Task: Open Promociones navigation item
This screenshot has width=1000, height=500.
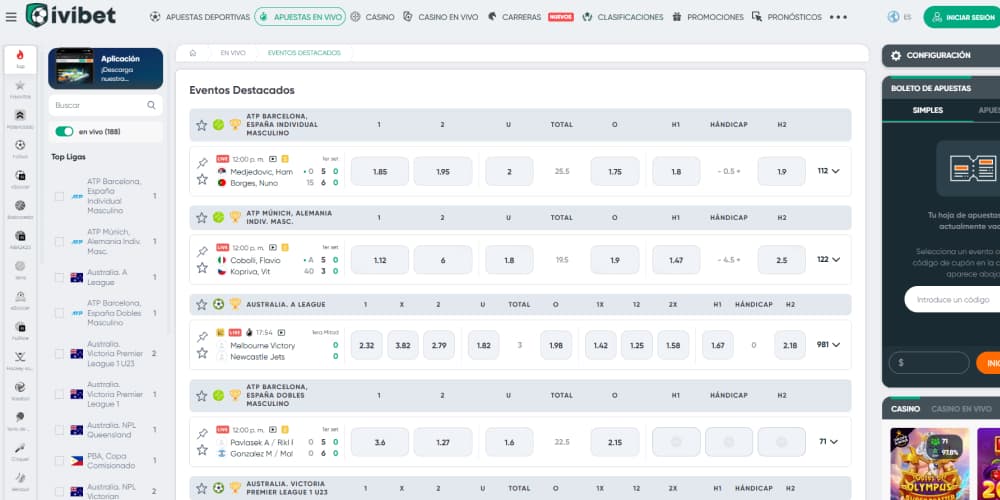Action: pyautogui.click(x=708, y=17)
